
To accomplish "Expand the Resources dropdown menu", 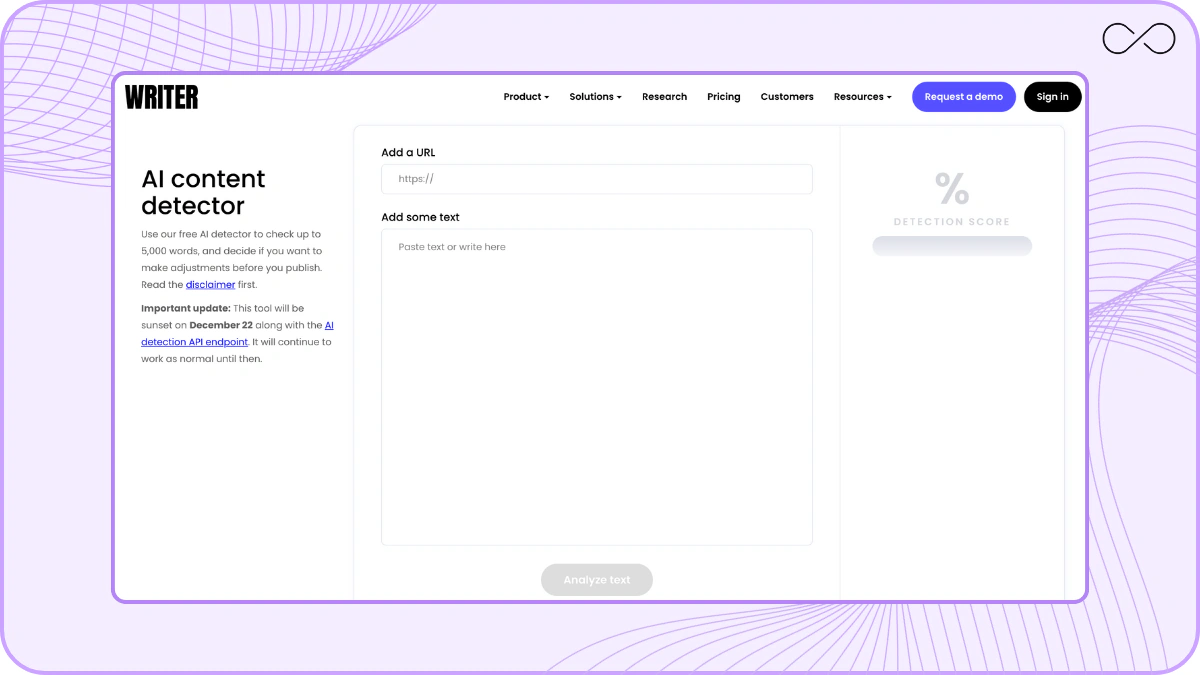I will (862, 97).
